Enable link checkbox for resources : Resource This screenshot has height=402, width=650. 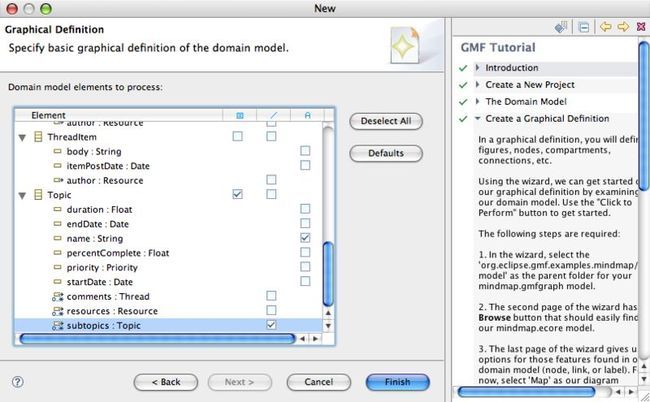pyautogui.click(x=271, y=310)
